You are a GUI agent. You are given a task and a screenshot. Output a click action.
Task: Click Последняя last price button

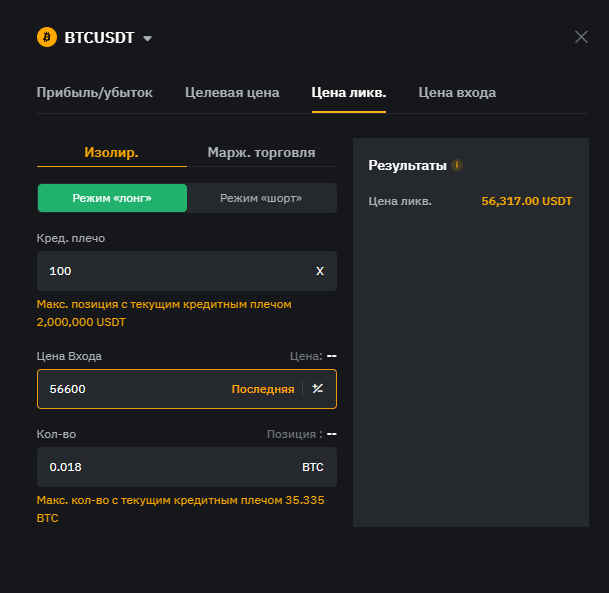pyautogui.click(x=263, y=389)
